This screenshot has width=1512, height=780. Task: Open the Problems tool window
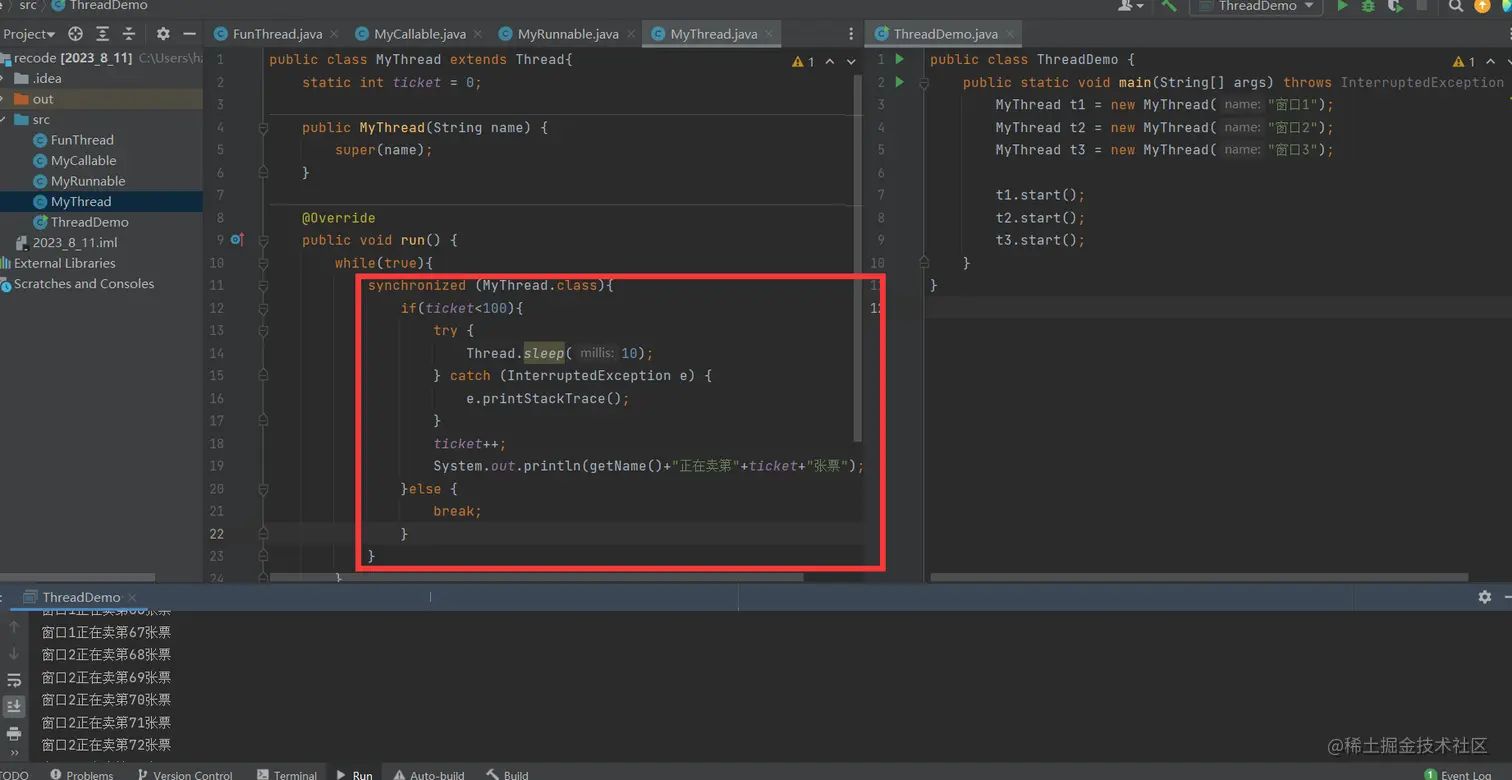pyautogui.click(x=83, y=774)
